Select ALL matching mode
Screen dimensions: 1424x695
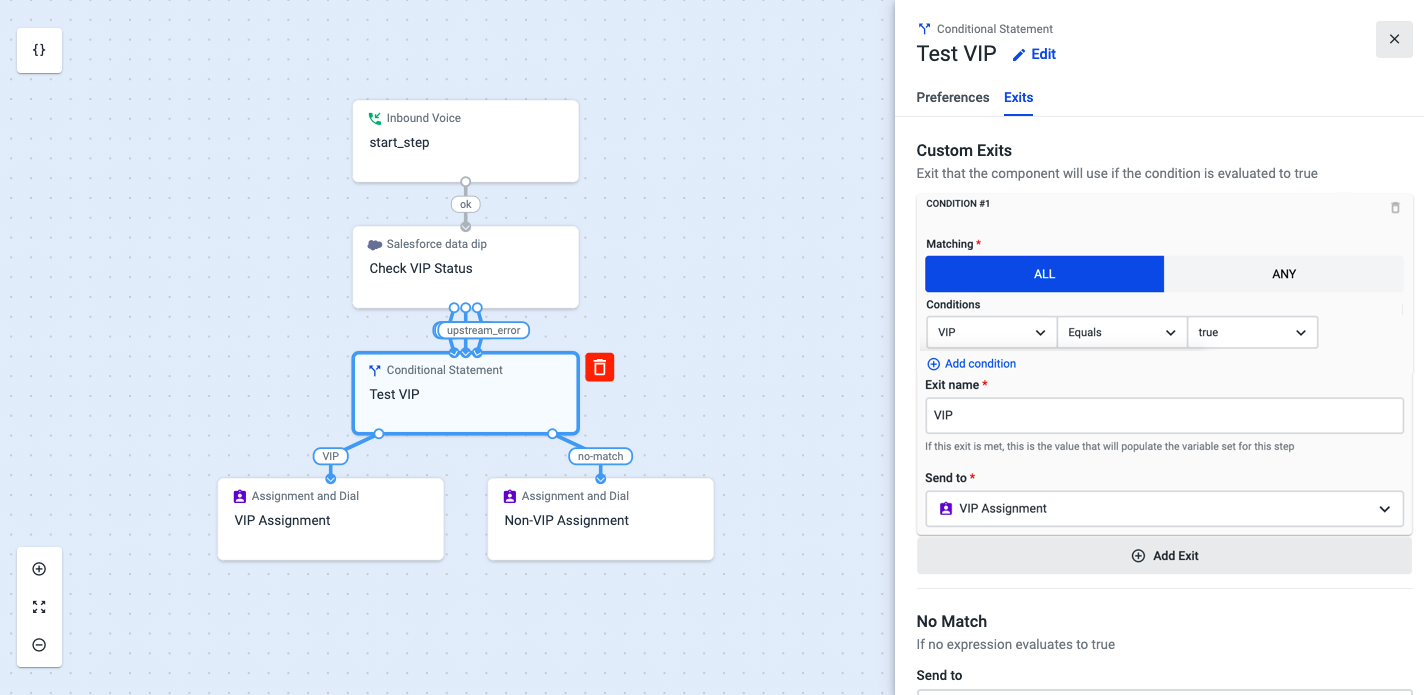[1044, 273]
